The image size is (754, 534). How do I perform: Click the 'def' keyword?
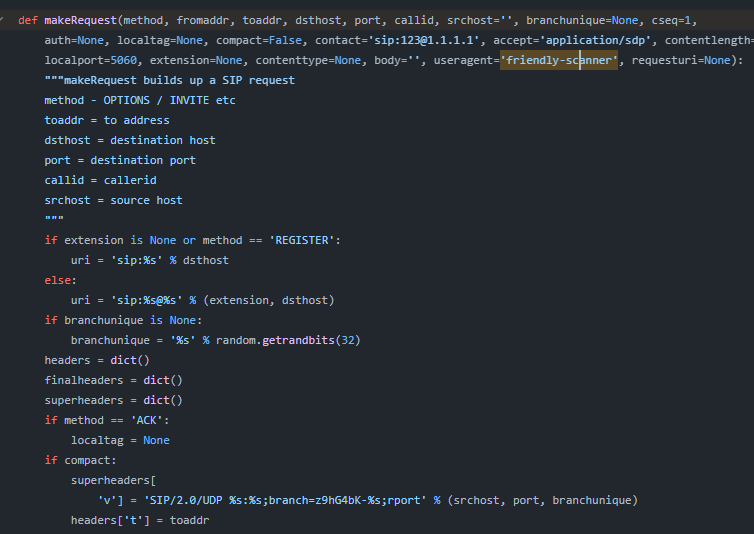28,20
